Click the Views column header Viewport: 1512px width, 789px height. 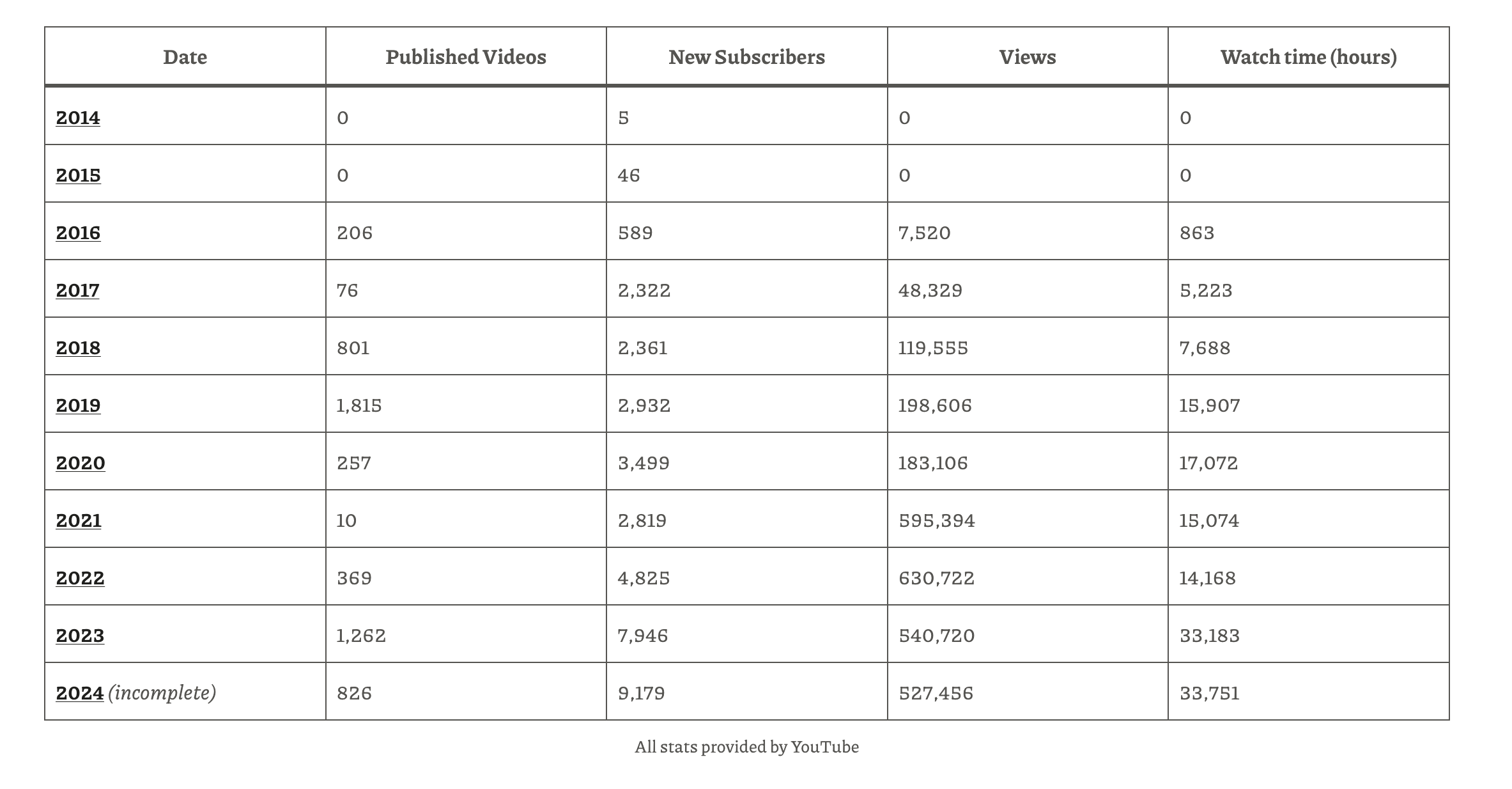click(1028, 57)
